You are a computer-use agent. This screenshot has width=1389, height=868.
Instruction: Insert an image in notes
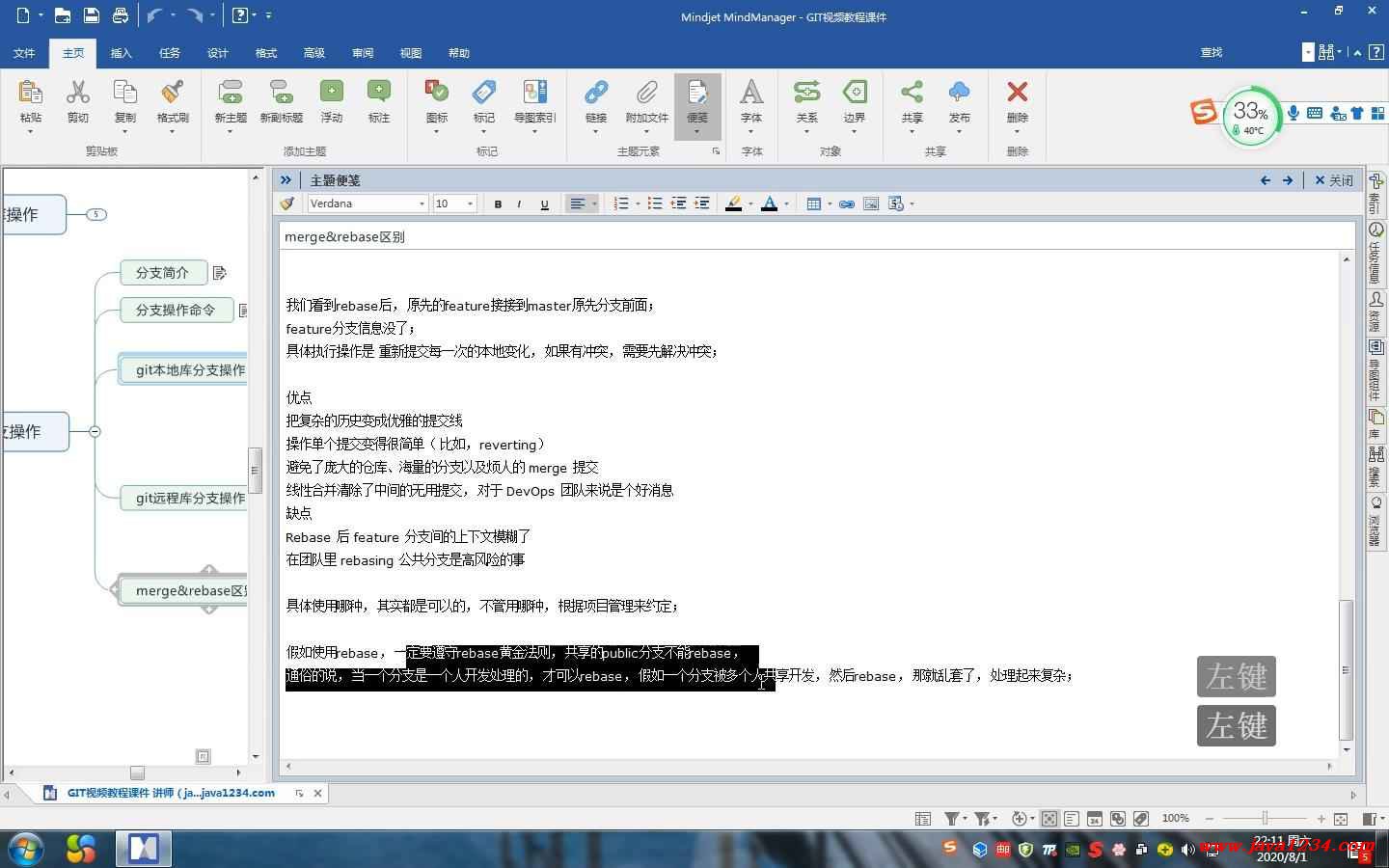pos(871,203)
